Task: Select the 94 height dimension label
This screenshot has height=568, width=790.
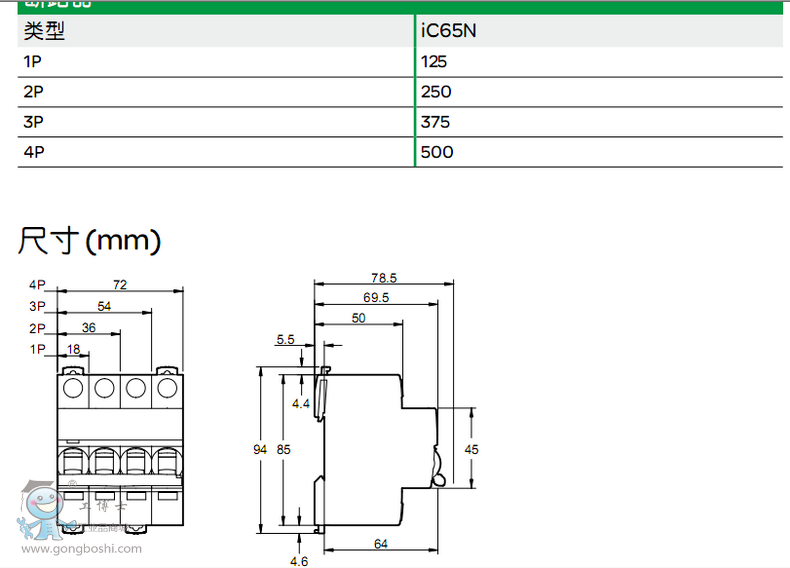Action: (x=261, y=450)
